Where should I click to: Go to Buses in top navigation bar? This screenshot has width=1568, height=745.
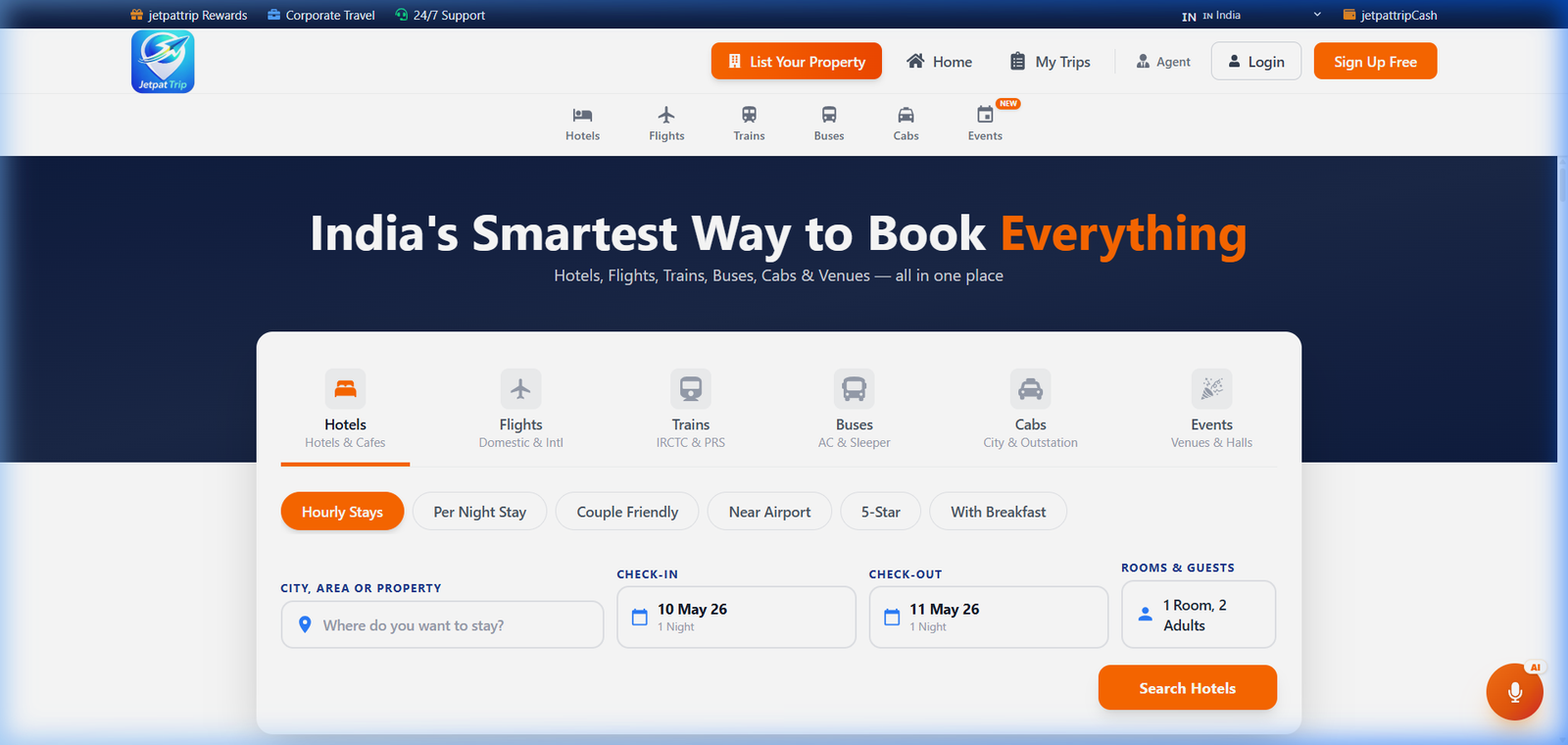coord(829,124)
